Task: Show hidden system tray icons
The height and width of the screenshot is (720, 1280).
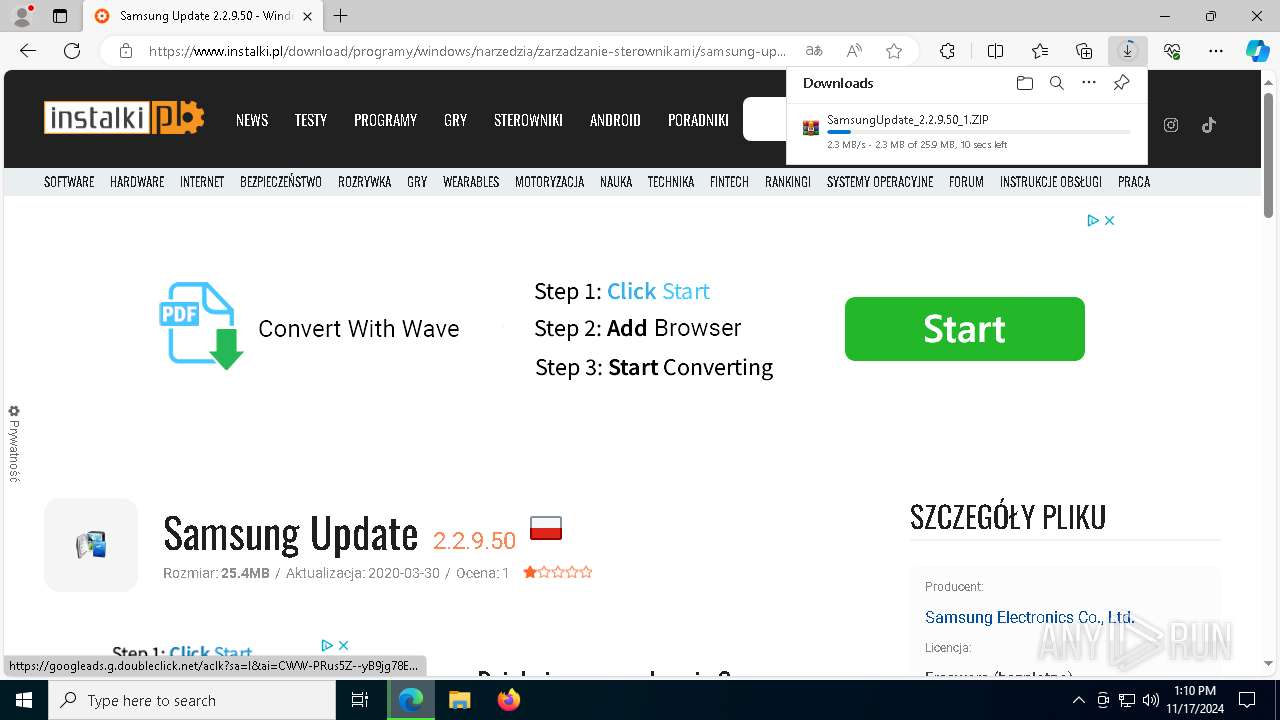Action: [x=1078, y=700]
